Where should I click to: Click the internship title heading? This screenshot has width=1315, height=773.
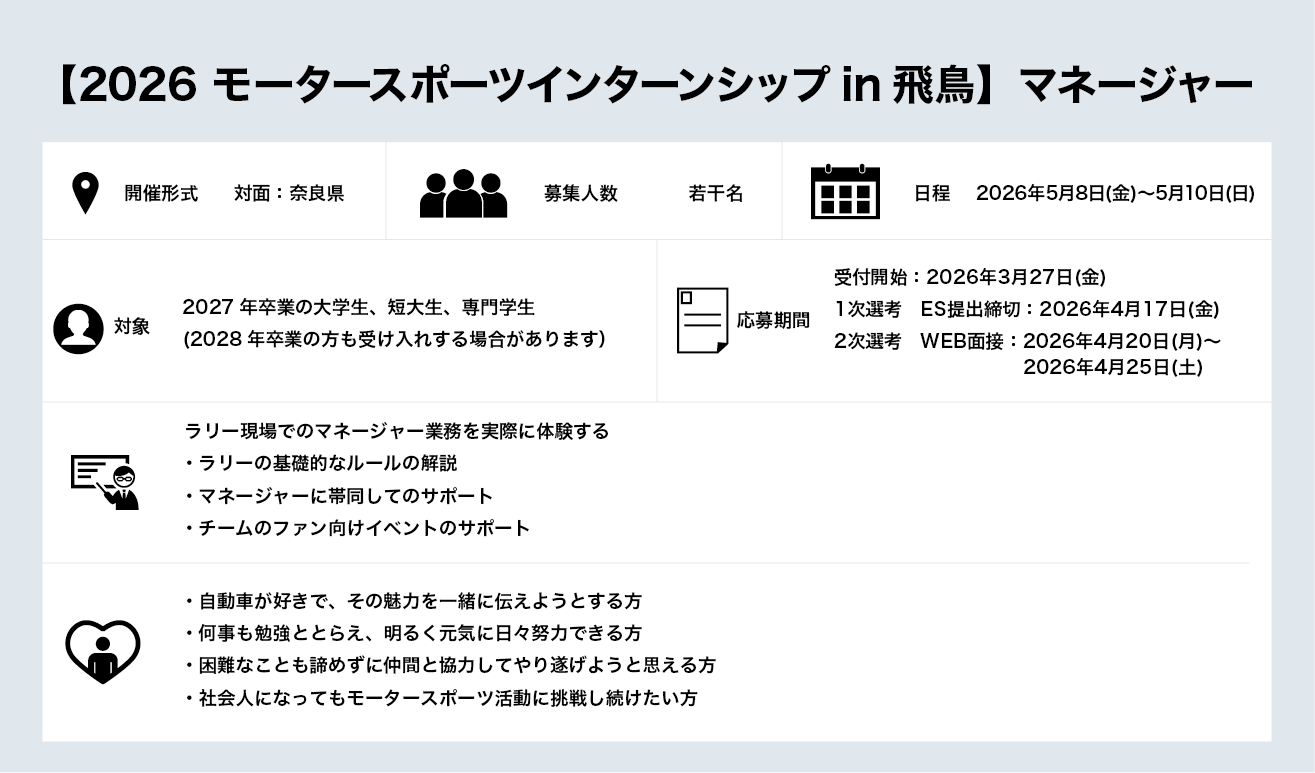pyautogui.click(x=656, y=87)
